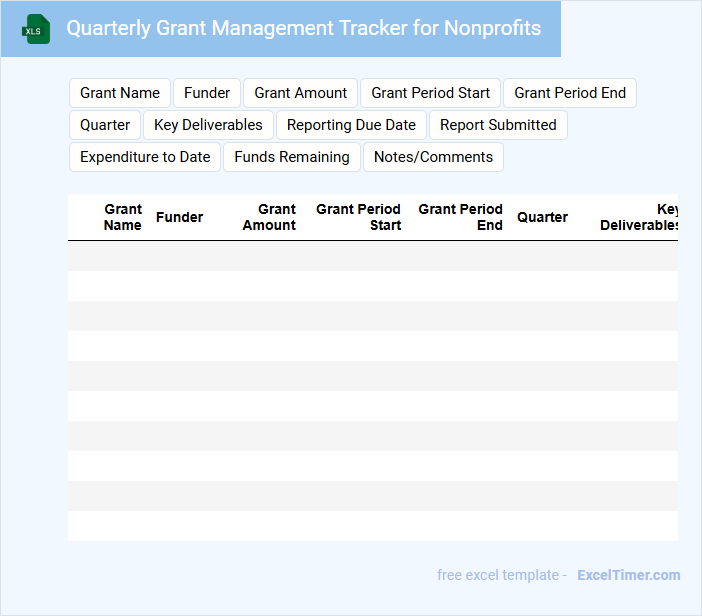702x616 pixels.
Task: Select the Expenditure to Date tag
Action: 145,157
